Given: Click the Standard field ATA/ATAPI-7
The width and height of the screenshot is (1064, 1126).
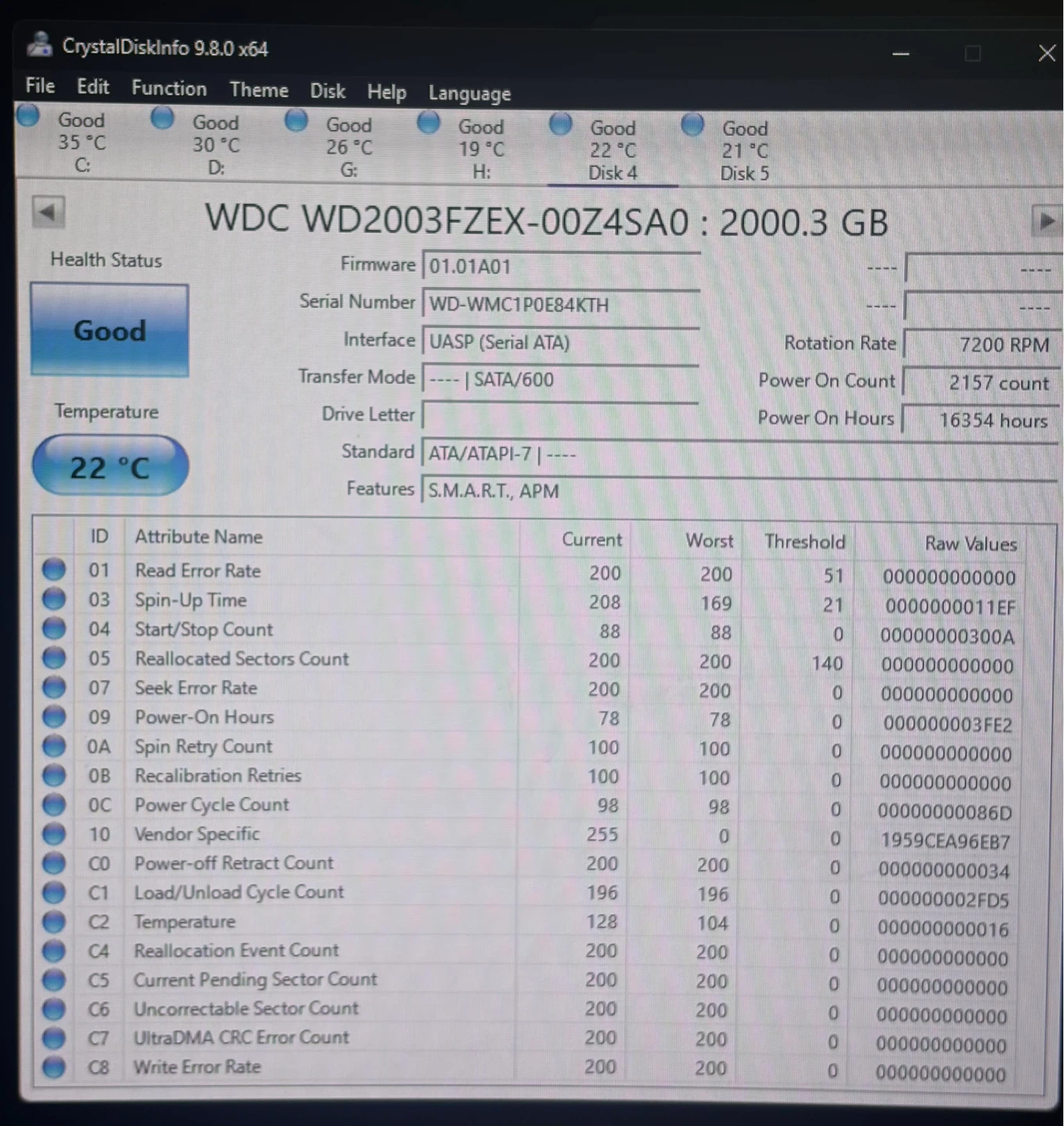Looking at the screenshot, I should (x=739, y=454).
